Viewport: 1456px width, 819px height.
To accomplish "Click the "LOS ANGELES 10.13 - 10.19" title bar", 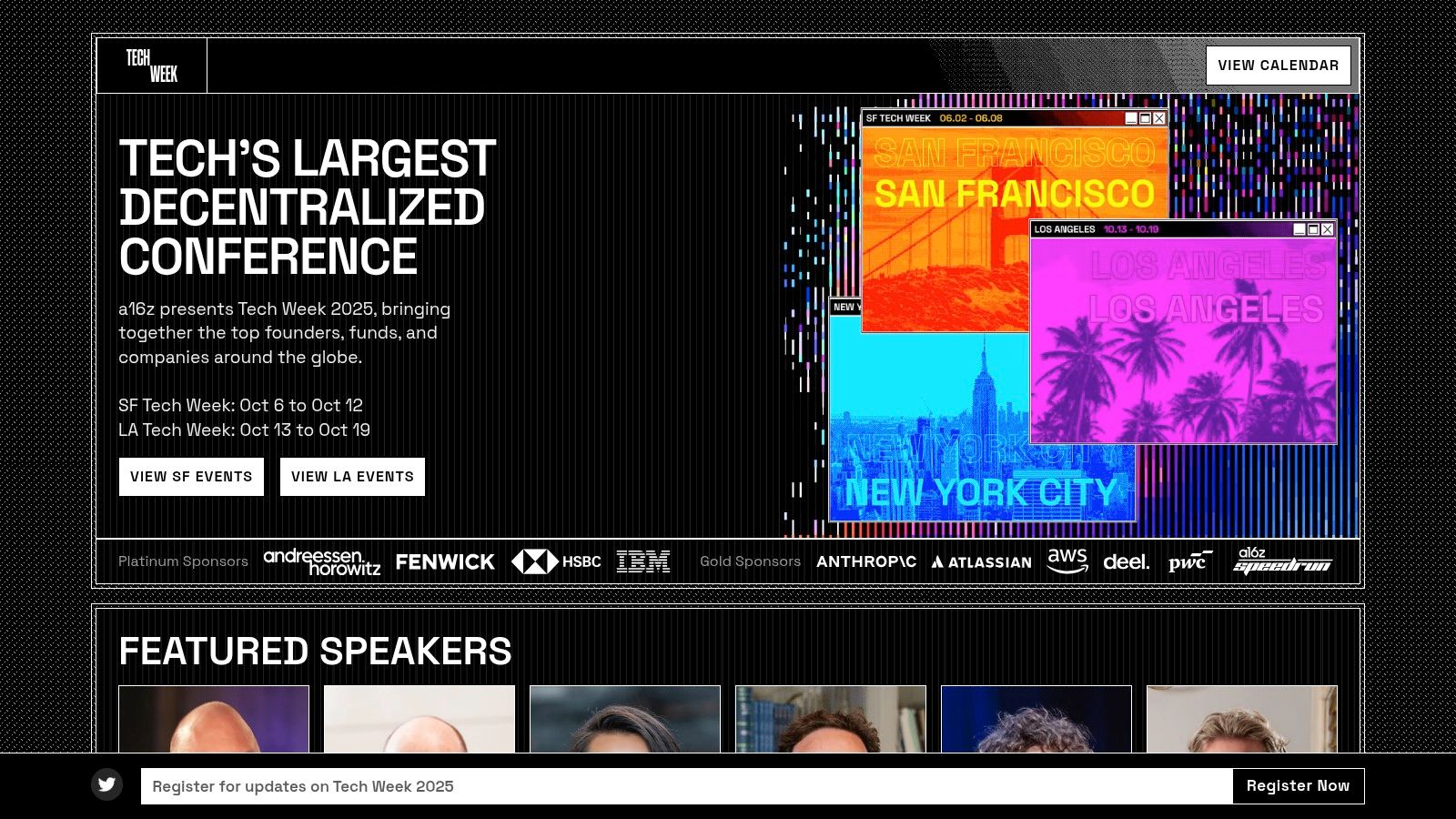I will point(1183,229).
